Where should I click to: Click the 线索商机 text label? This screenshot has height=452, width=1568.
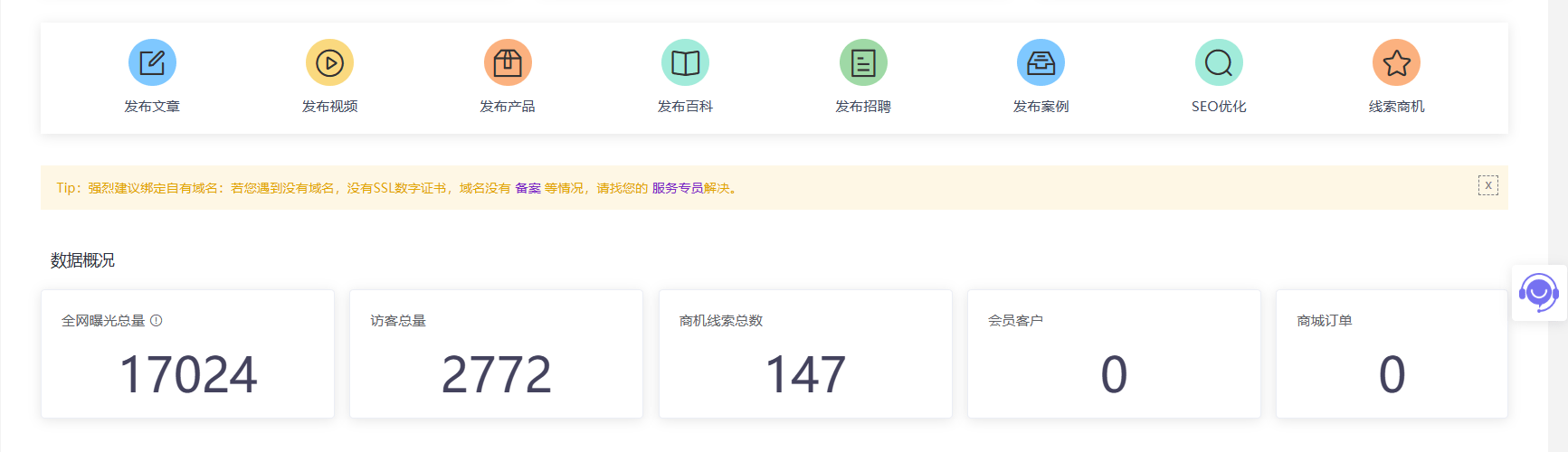[1396, 107]
